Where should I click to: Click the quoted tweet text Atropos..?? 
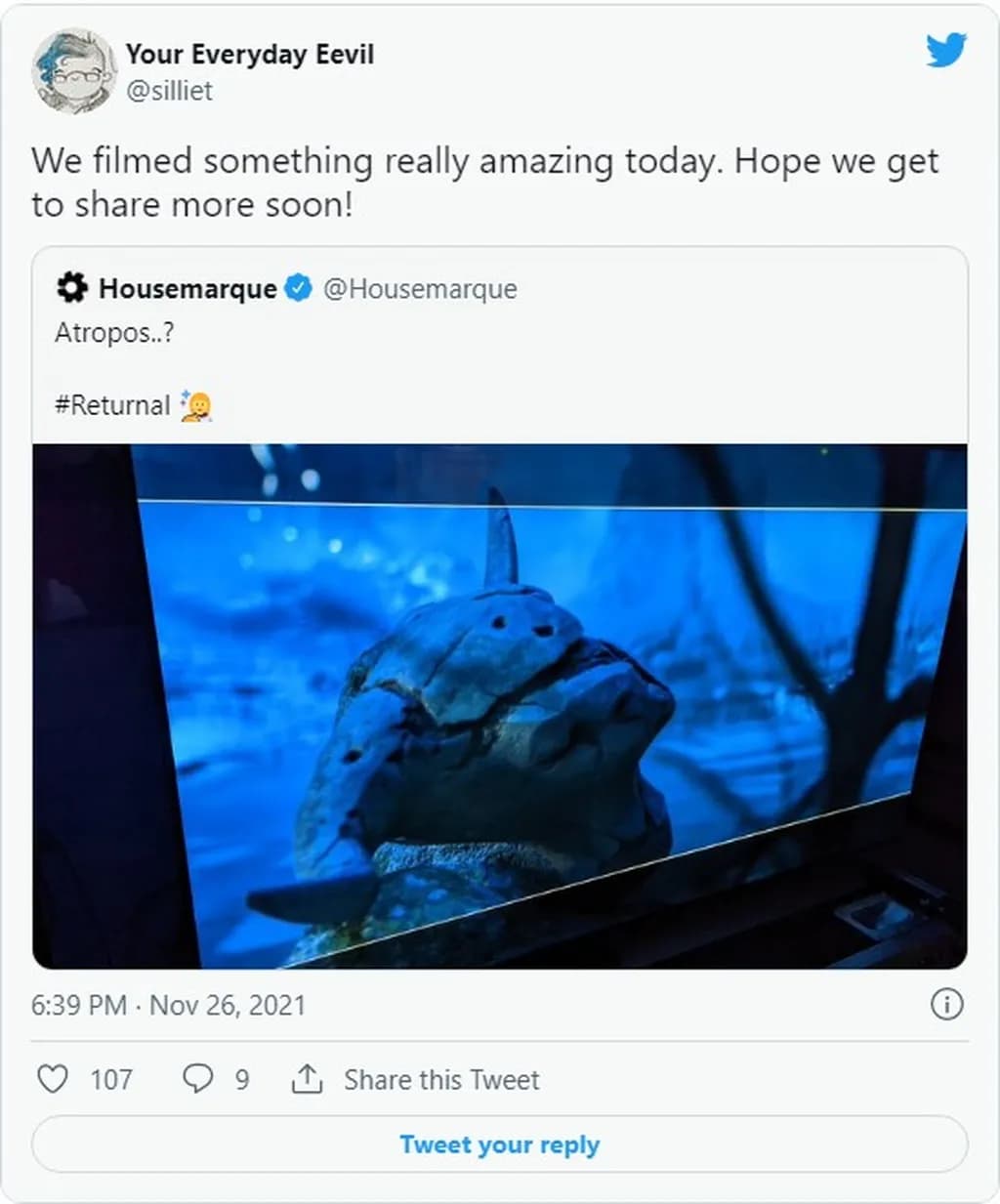pos(114,333)
